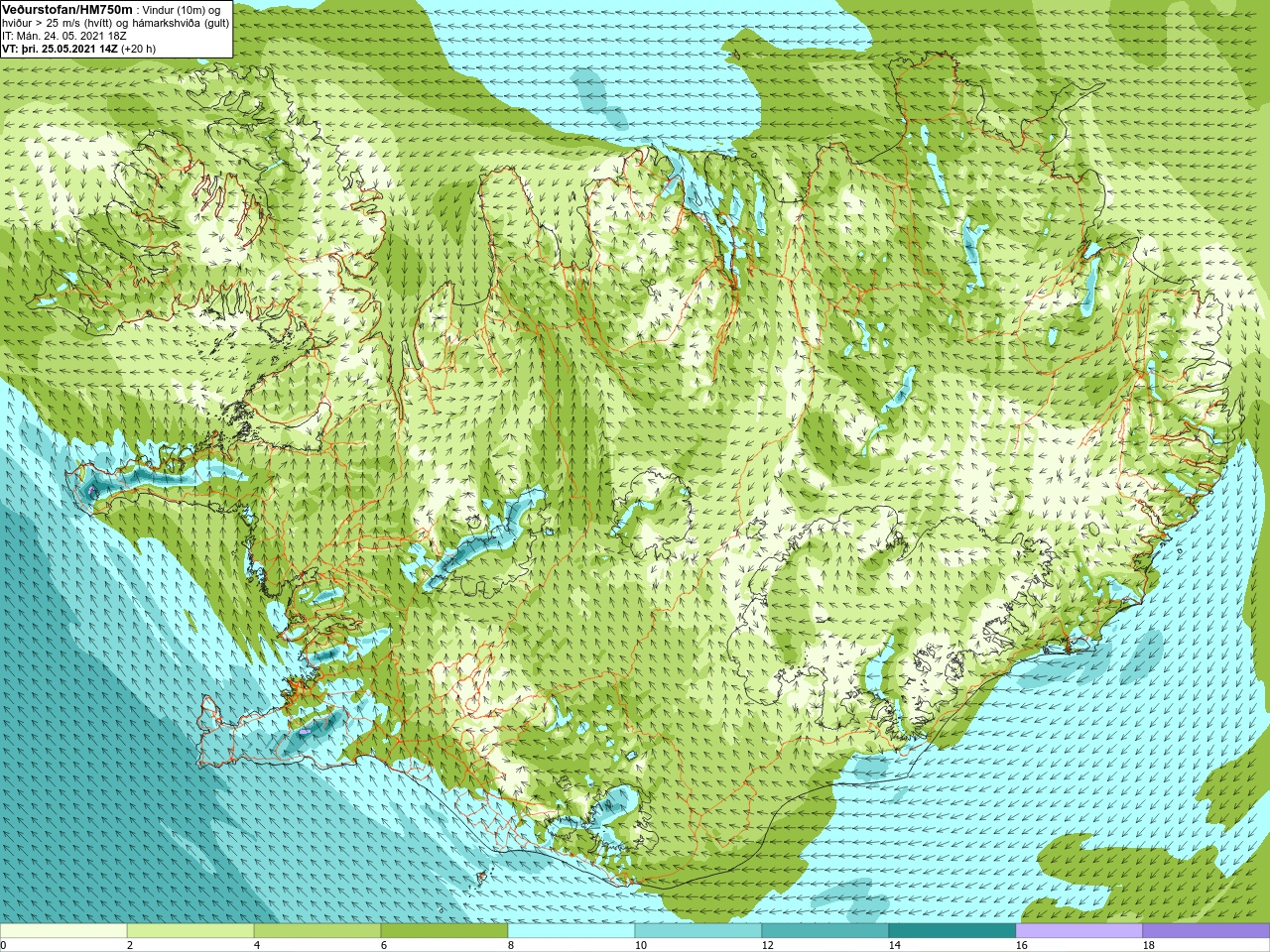This screenshot has width=1270, height=952.
Task: Click the teal 12–14 legend swatch
Action: pos(825,931)
